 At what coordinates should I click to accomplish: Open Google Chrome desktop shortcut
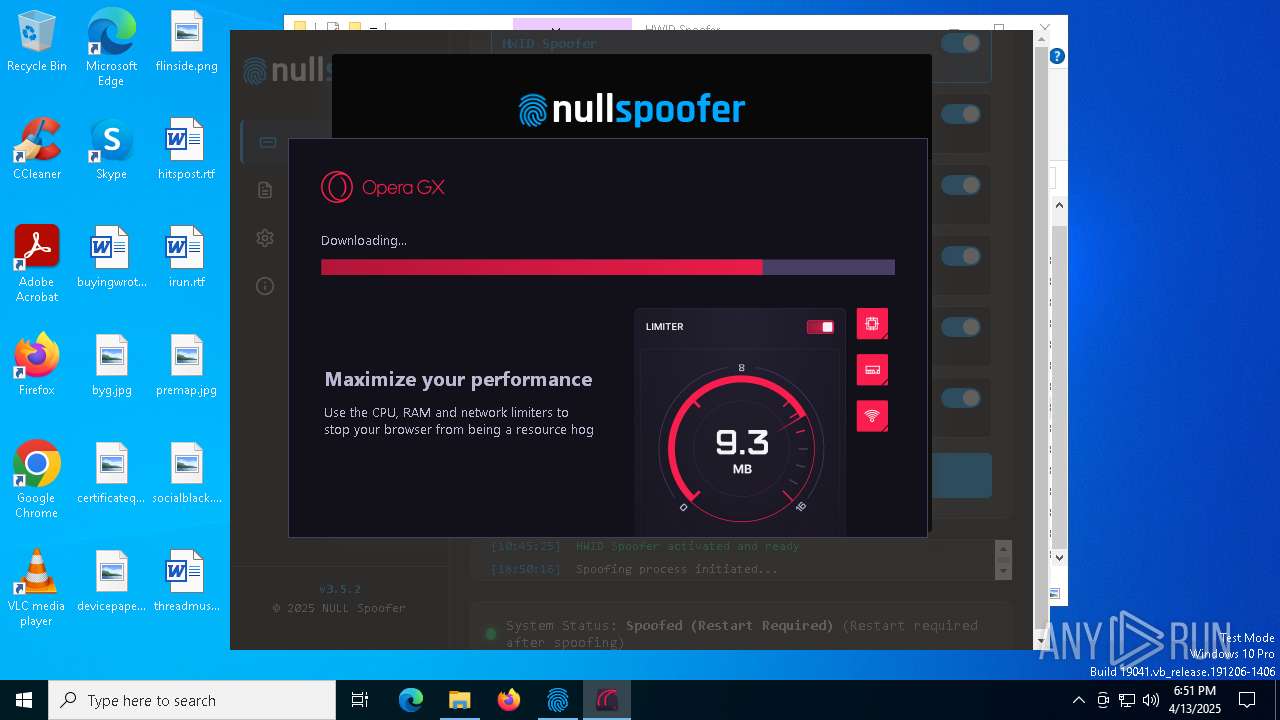click(x=37, y=479)
